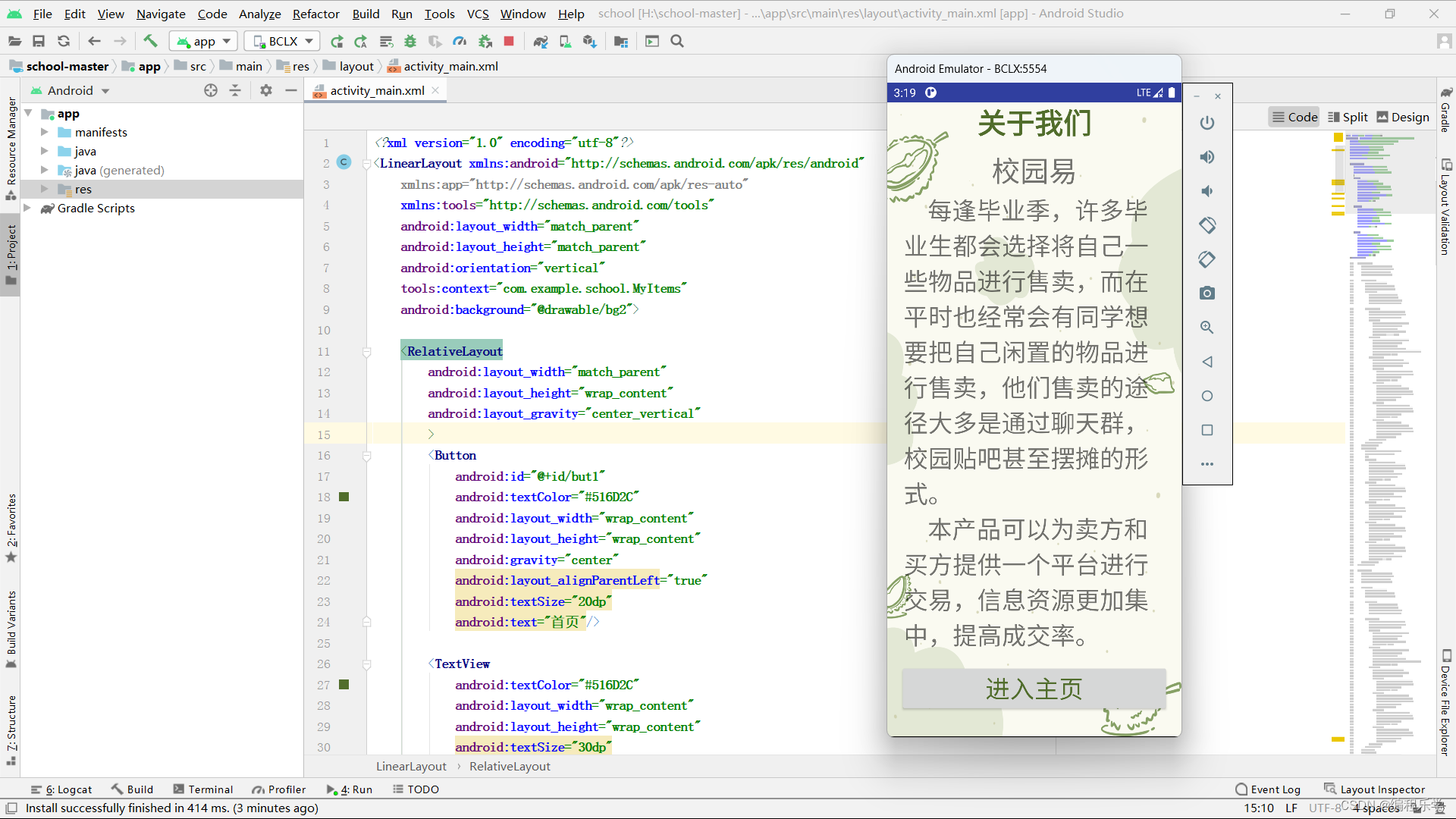
Task: Click the Make Project hammer icon
Action: point(150,41)
